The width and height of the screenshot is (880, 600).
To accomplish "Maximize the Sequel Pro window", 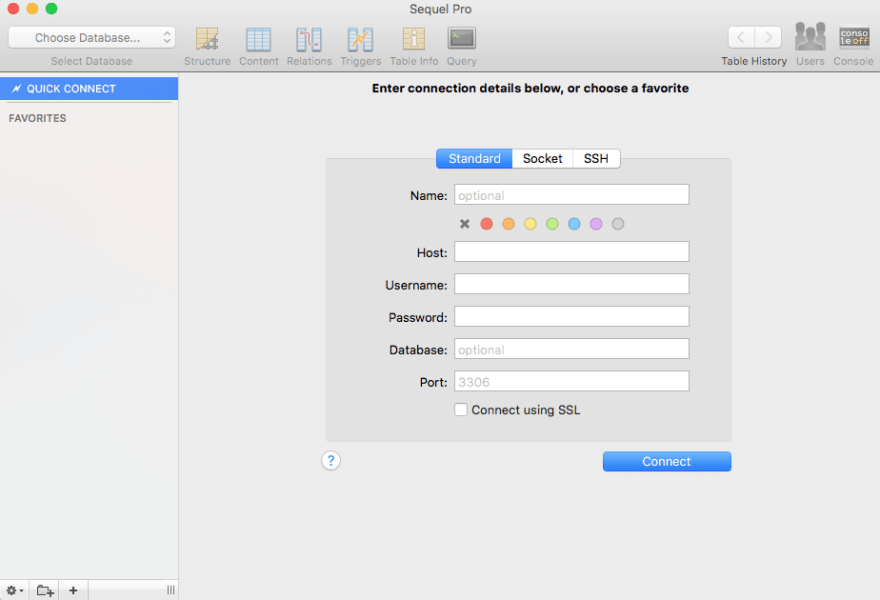I will pos(51,8).
